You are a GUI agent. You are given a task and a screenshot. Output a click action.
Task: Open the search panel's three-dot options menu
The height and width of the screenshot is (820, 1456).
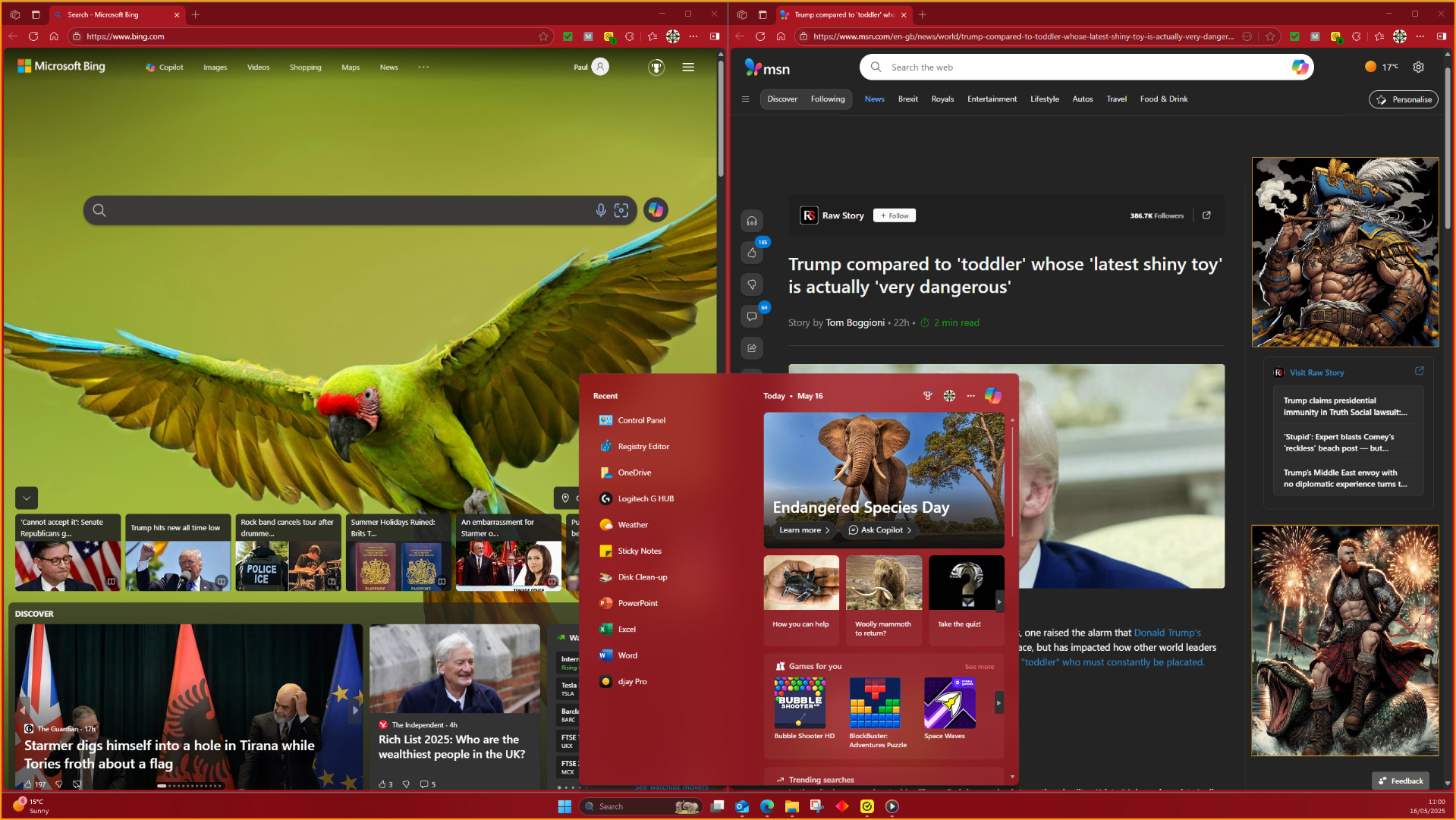click(970, 395)
